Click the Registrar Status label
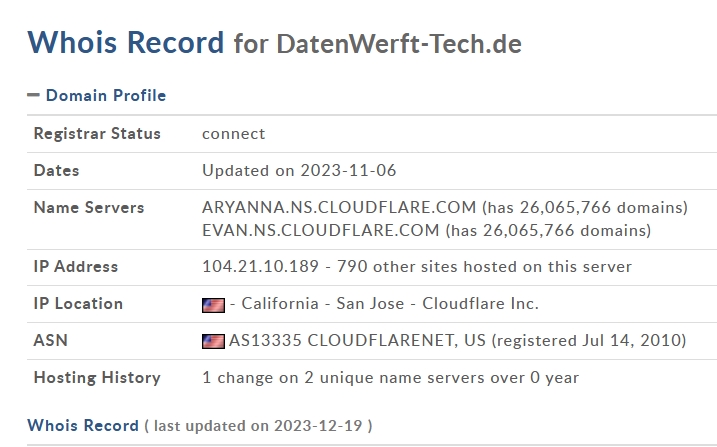Screen dimensions: 717x447 click(97, 133)
